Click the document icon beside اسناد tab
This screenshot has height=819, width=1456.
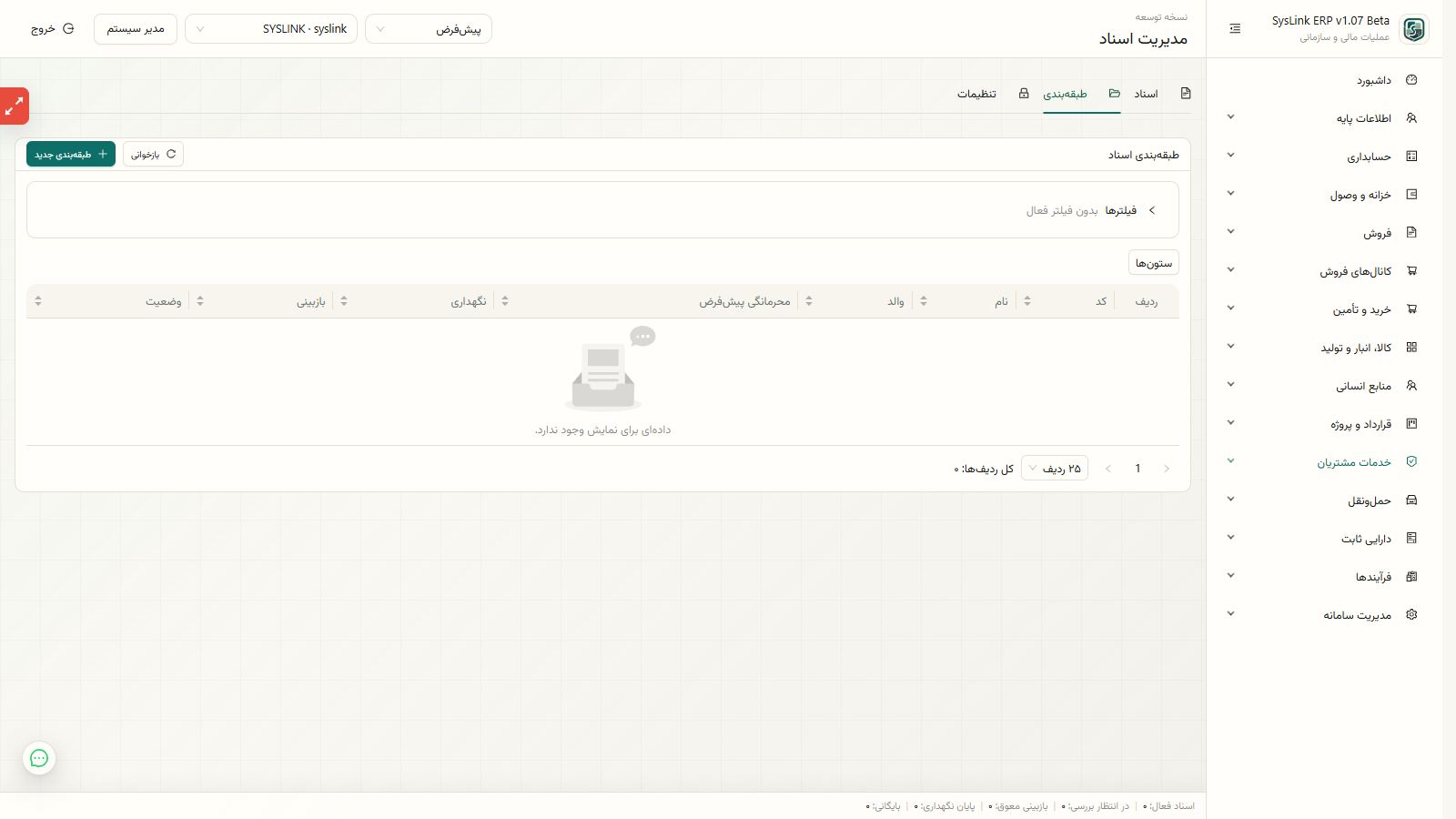[1185, 94]
